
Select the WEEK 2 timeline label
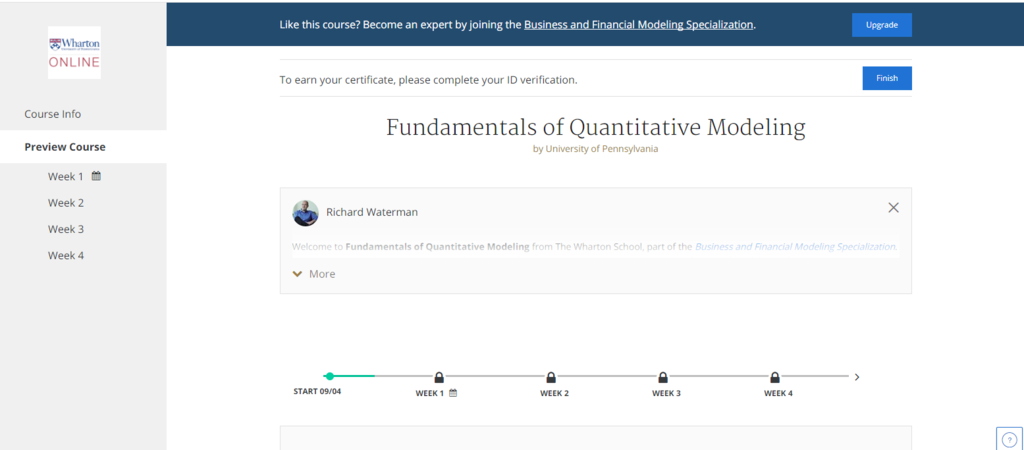554,393
